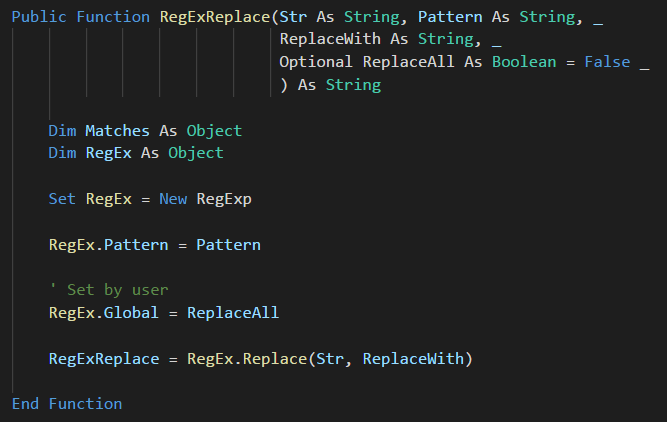The image size is (667, 422).
Task: Click RegEx.Pattern property assignment
Action: (x=108, y=245)
